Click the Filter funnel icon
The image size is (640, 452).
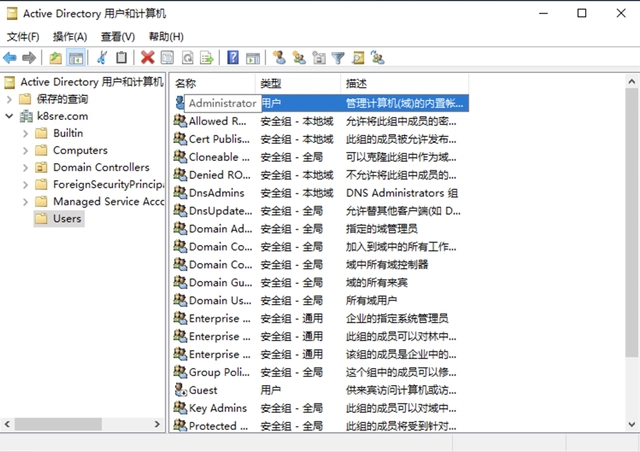[338, 58]
